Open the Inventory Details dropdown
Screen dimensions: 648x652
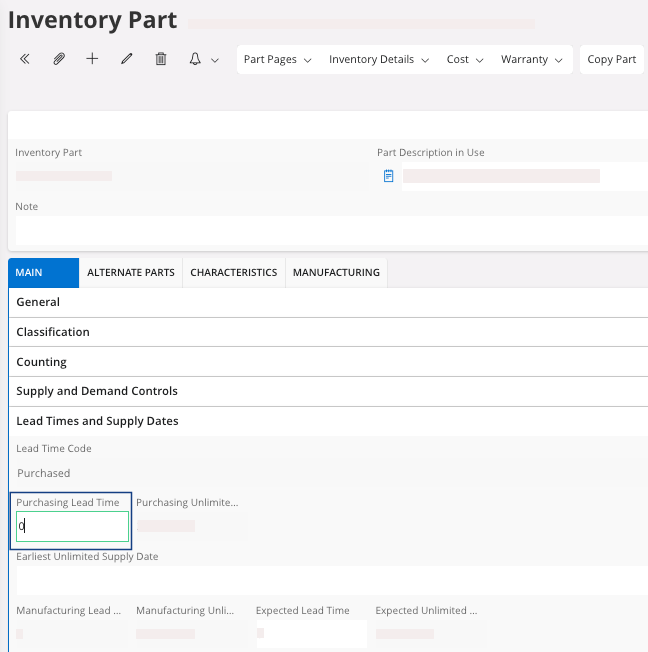379,60
